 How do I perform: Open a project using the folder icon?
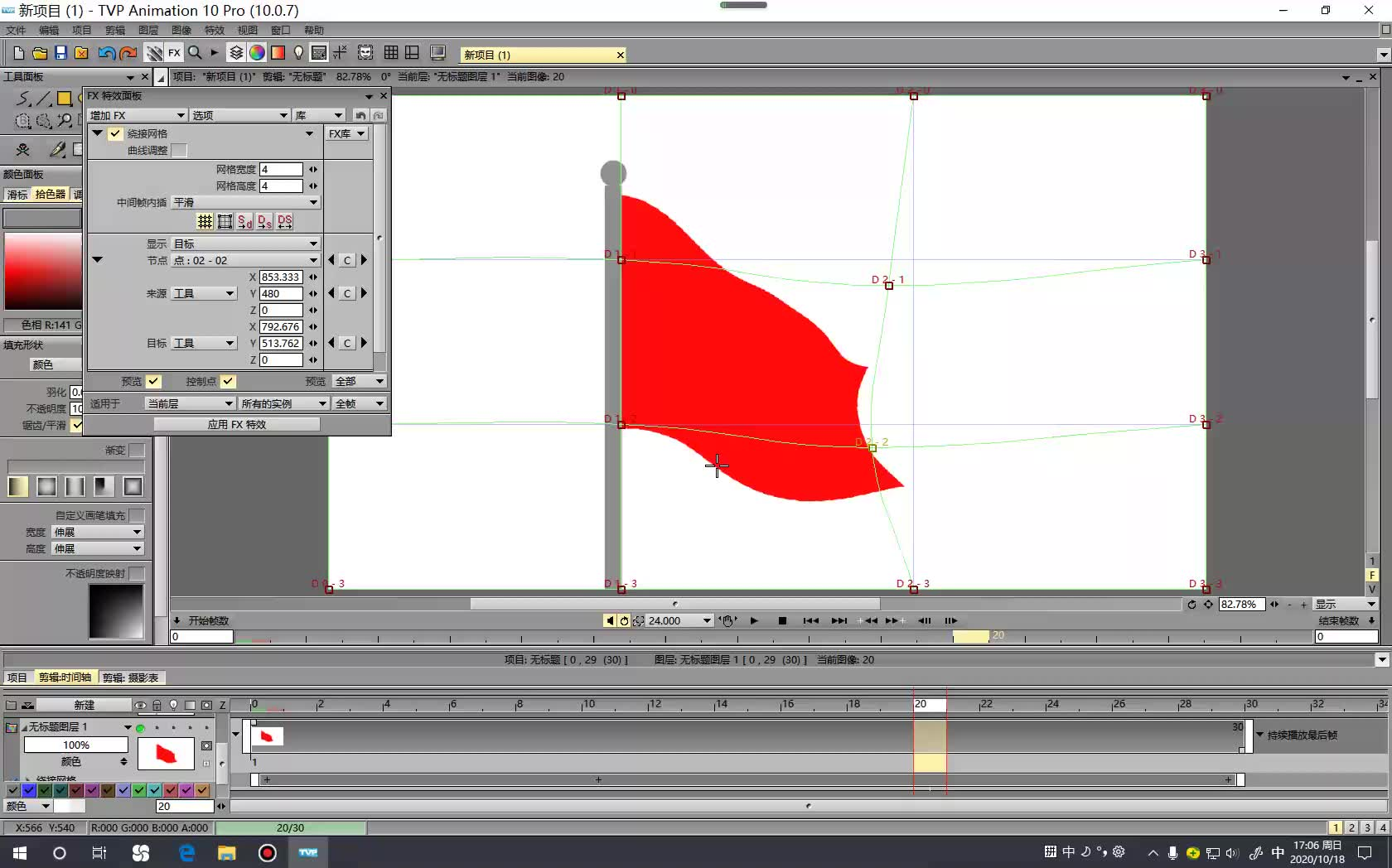pos(40,53)
